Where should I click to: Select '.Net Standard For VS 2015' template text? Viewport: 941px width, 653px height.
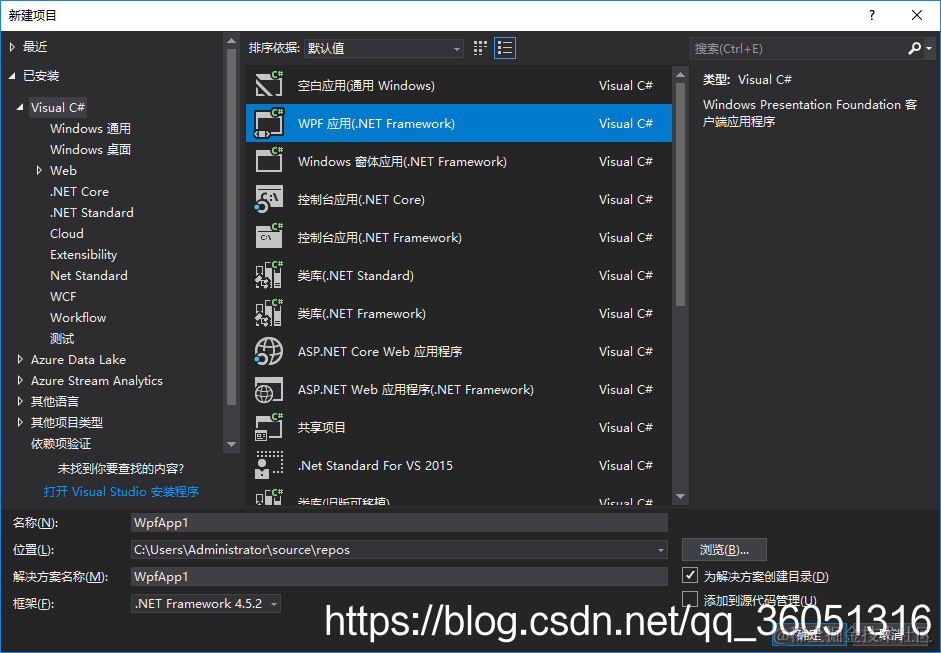[375, 465]
